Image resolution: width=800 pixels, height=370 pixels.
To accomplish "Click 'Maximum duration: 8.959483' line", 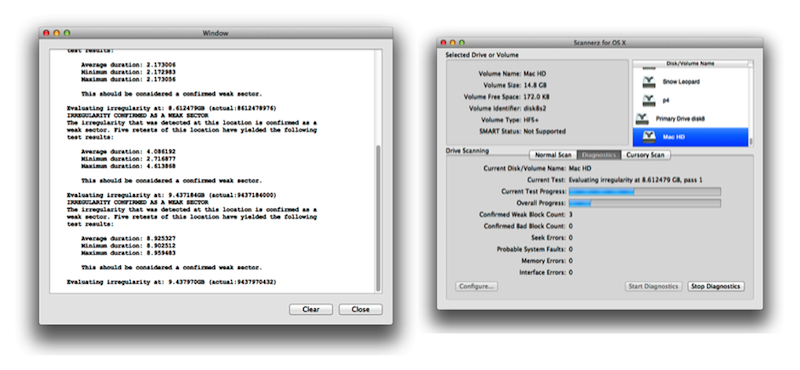I will pos(128,253).
